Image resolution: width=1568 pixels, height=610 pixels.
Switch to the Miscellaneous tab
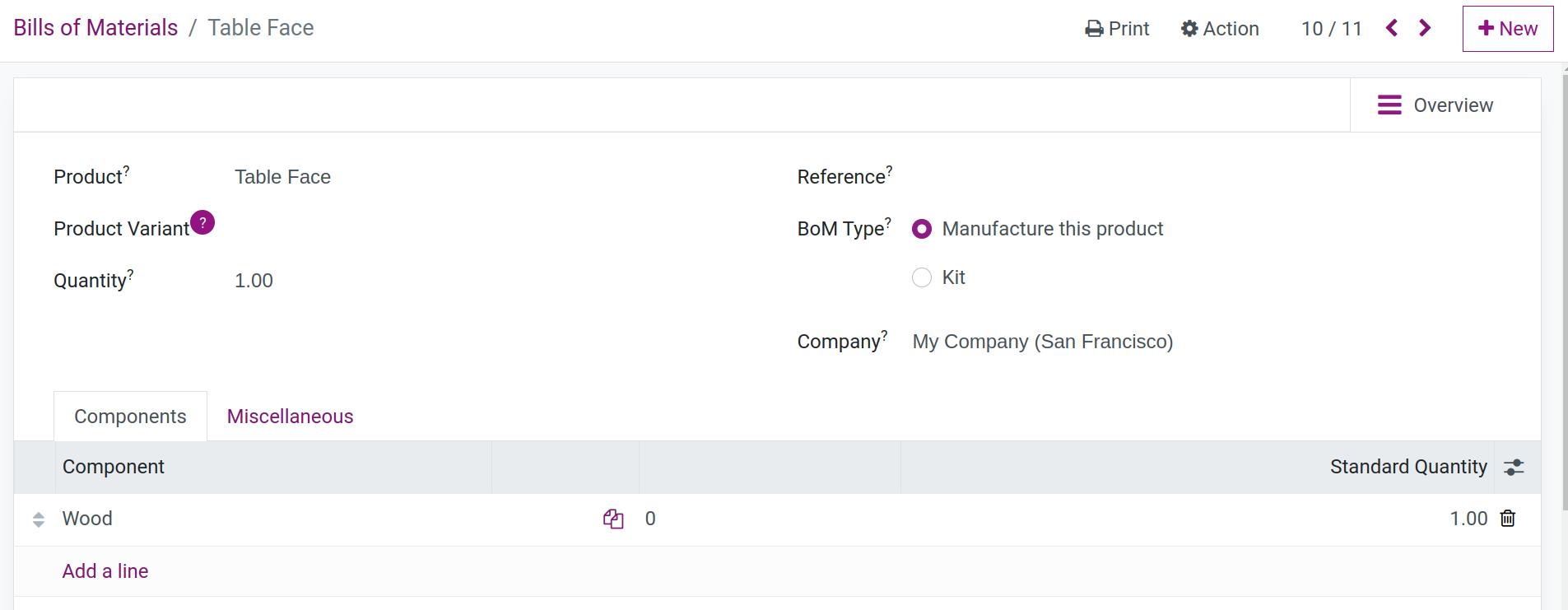[x=290, y=417]
